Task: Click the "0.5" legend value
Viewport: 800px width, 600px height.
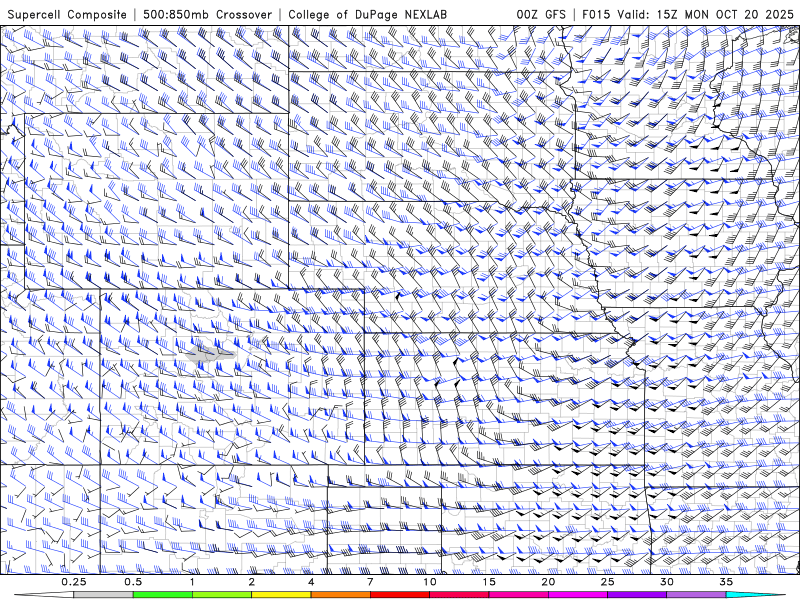Action: (x=133, y=582)
